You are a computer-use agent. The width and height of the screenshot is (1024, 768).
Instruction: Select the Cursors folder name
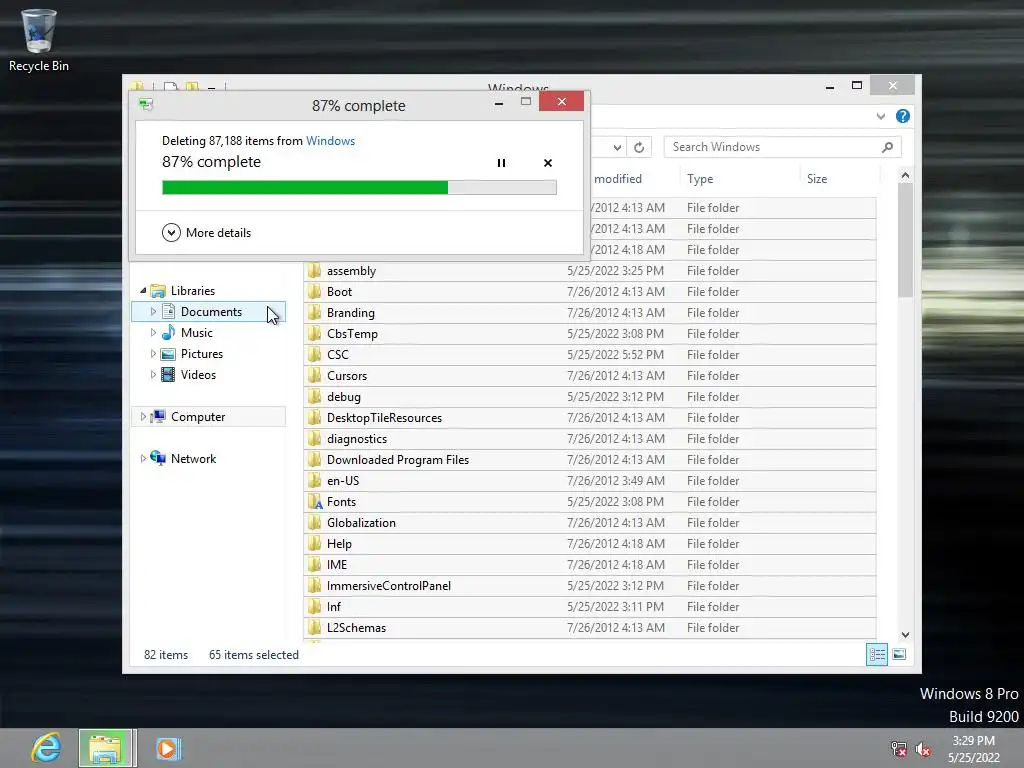[347, 376]
